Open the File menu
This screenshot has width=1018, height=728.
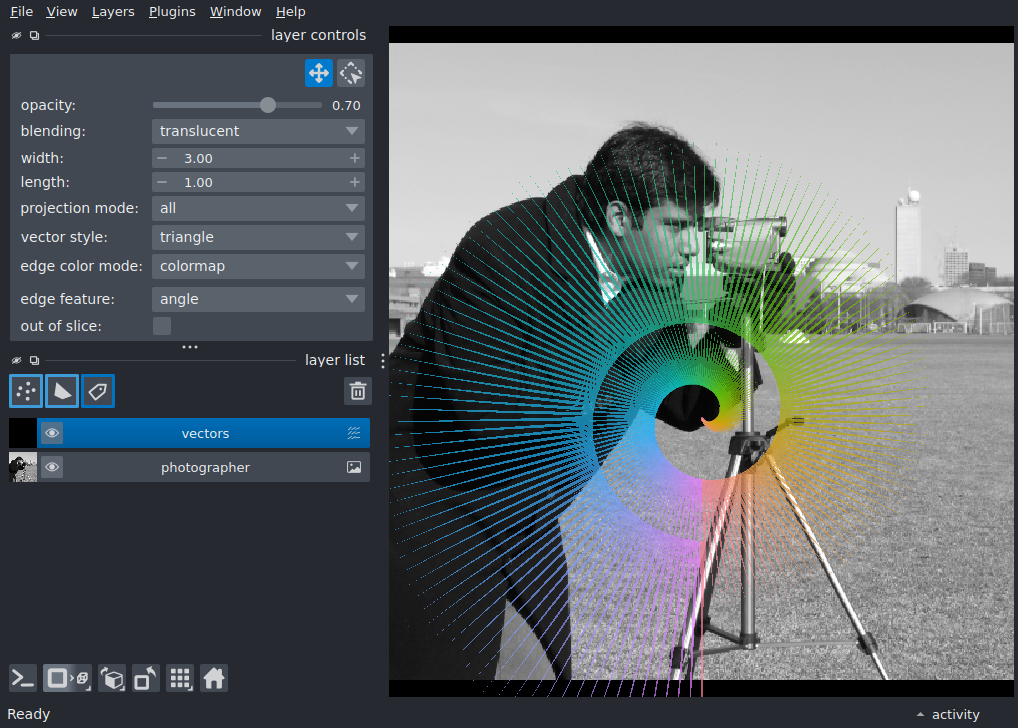click(21, 12)
